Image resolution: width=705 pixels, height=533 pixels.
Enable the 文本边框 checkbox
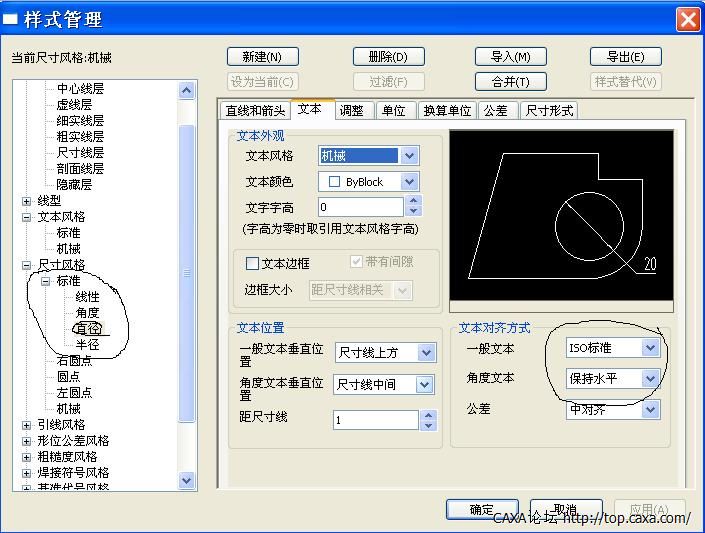pos(252,263)
